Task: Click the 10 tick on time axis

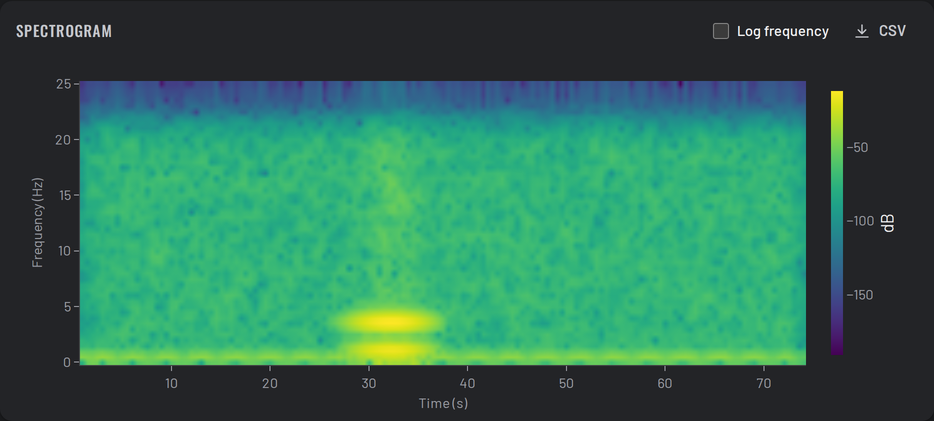Action: 171,383
